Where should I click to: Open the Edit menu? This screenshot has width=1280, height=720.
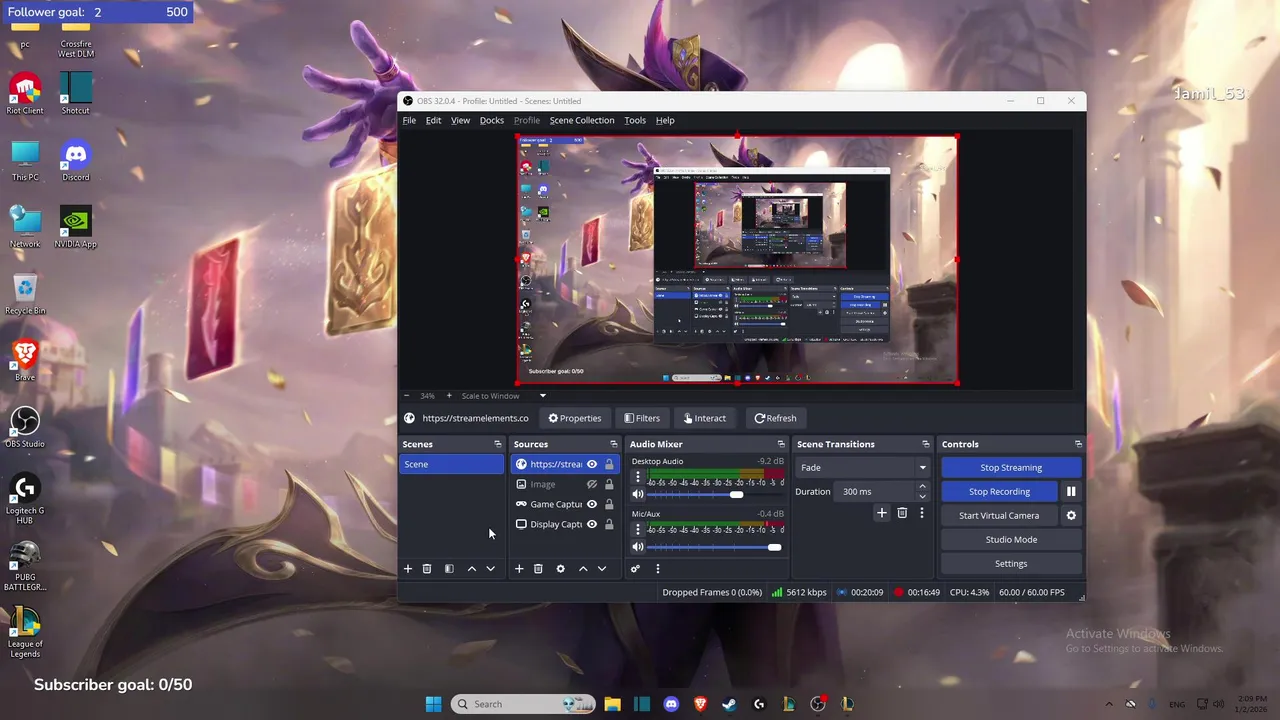tap(433, 120)
